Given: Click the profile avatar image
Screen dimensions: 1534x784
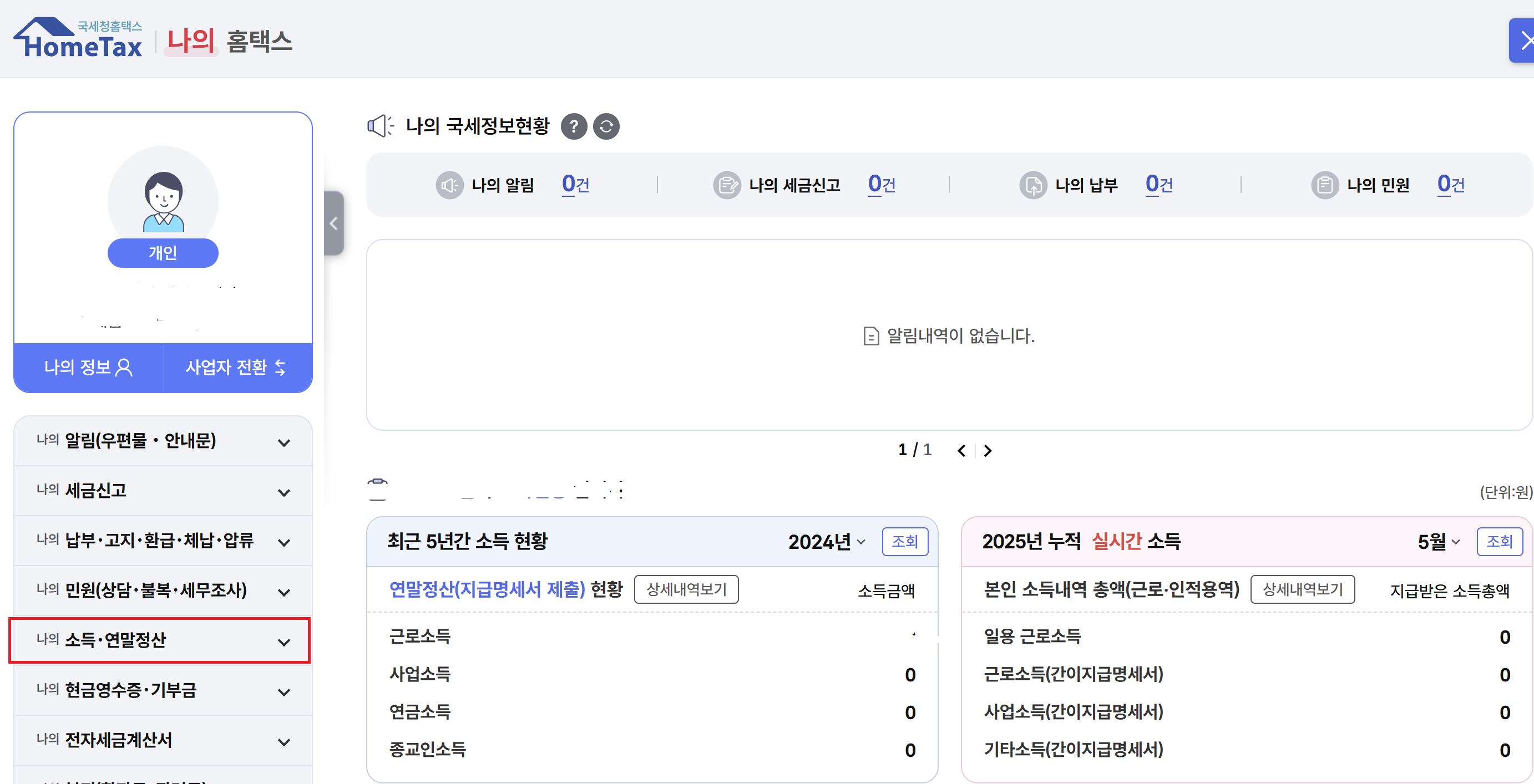Looking at the screenshot, I should tap(163, 201).
